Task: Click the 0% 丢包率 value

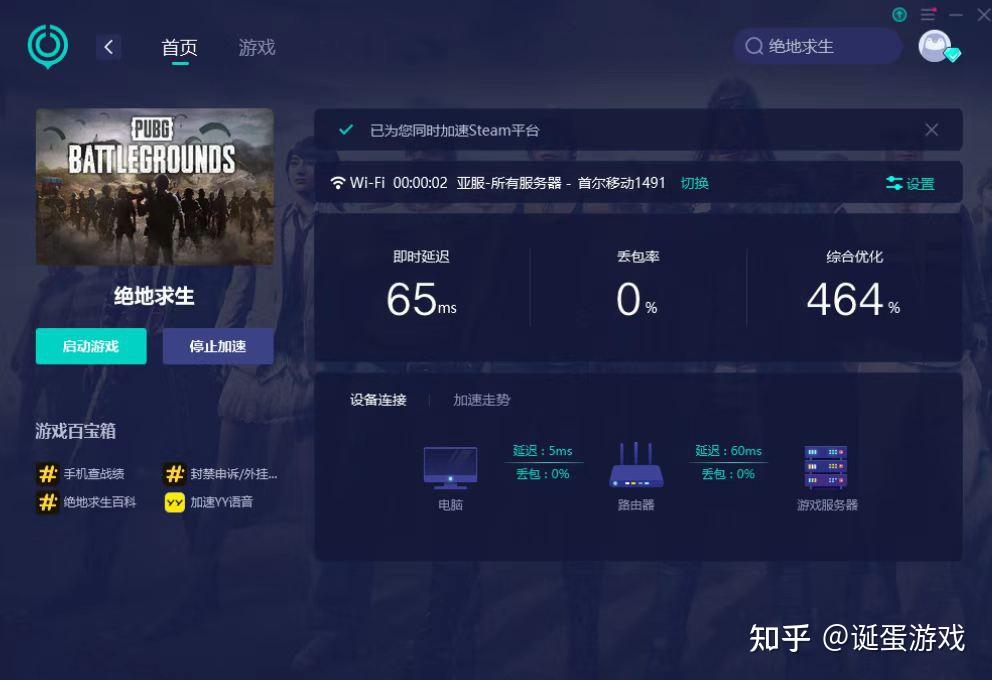Action: tap(636, 299)
